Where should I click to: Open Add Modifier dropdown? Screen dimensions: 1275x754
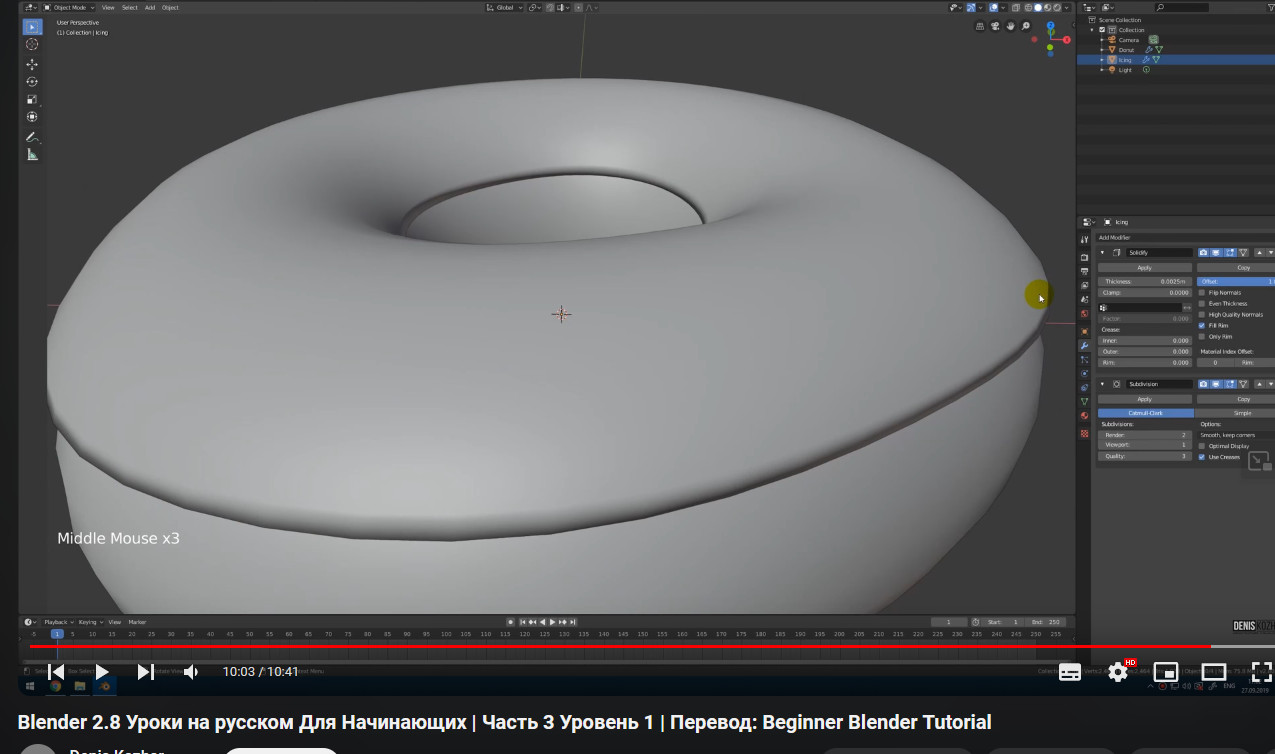pos(1185,237)
